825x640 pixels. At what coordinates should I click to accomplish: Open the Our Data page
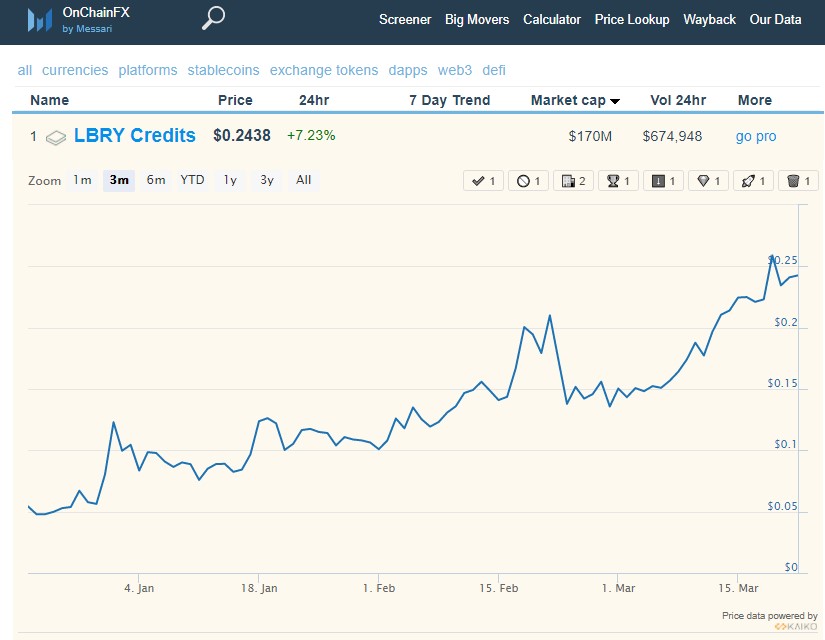[775, 19]
